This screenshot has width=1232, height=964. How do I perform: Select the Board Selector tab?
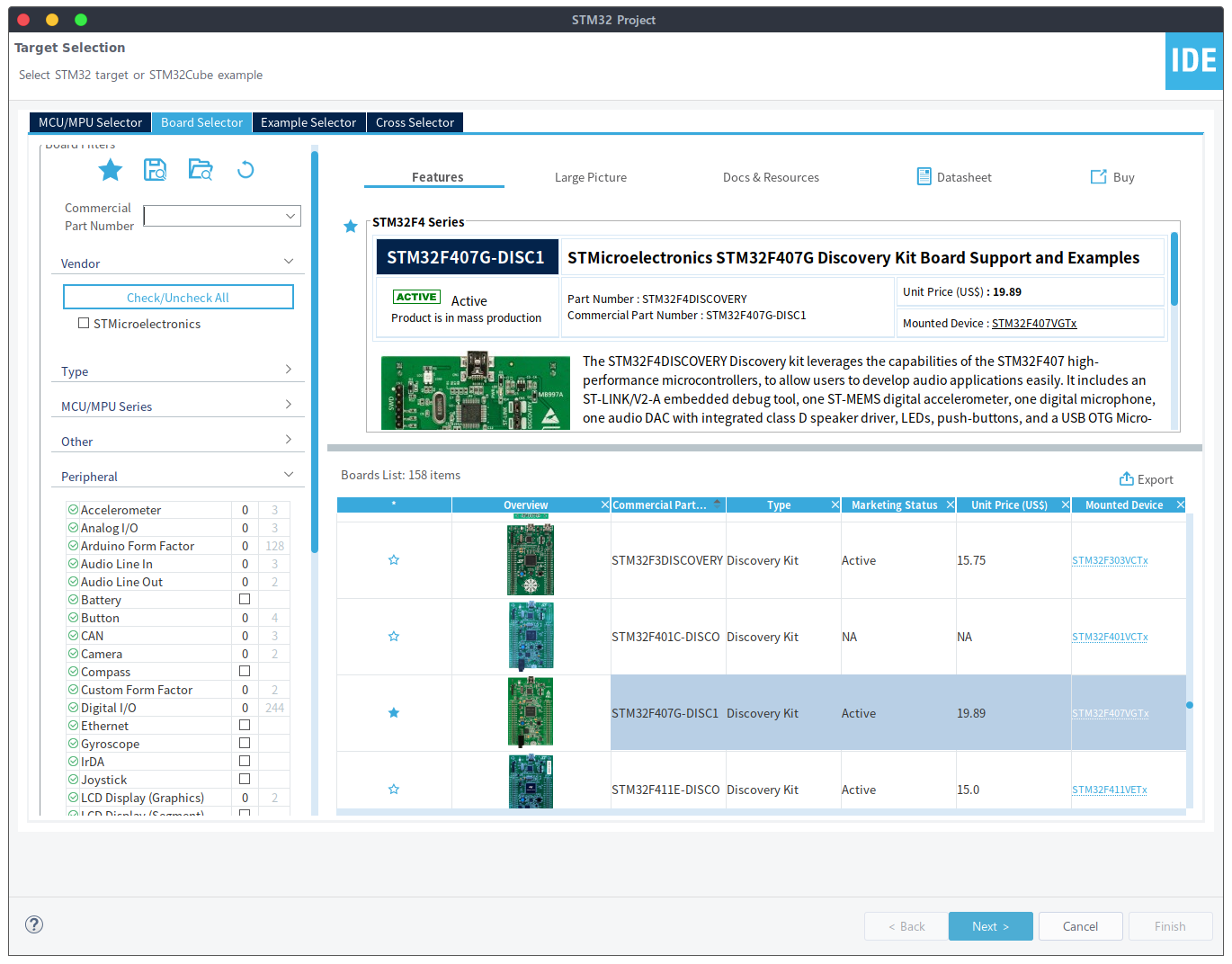201,122
